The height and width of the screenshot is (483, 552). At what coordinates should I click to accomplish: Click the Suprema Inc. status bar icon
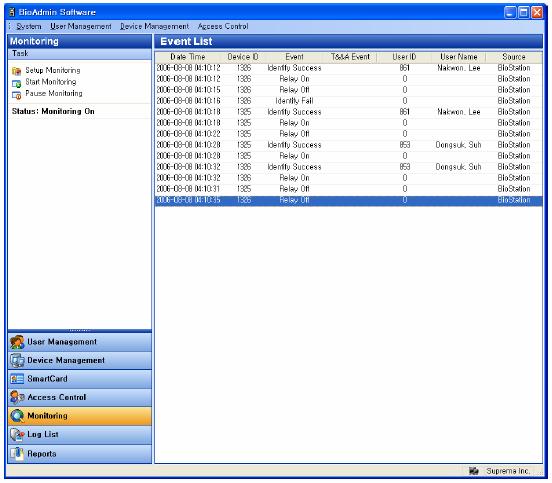(x=474, y=471)
